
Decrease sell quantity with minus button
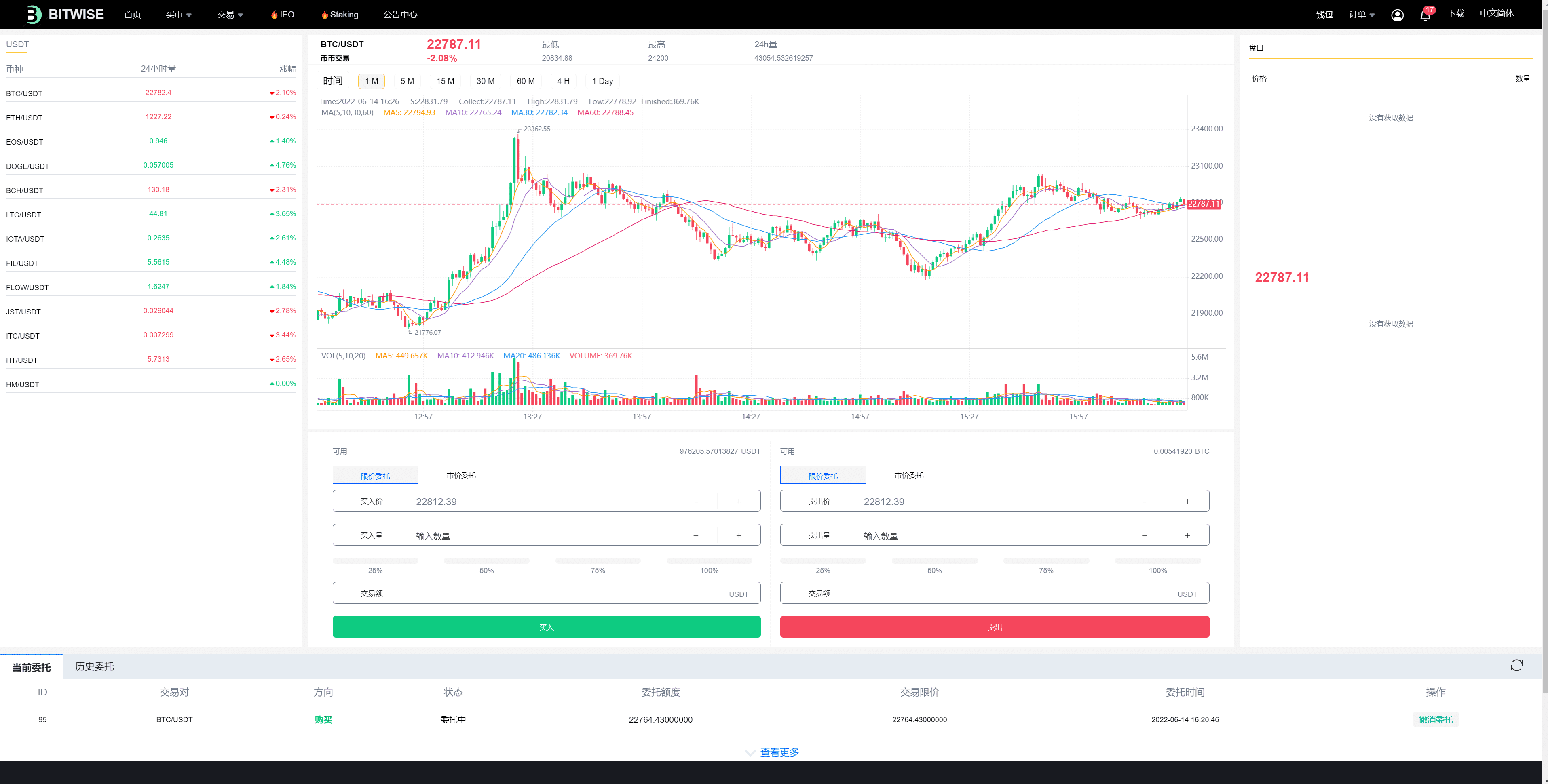click(1144, 535)
